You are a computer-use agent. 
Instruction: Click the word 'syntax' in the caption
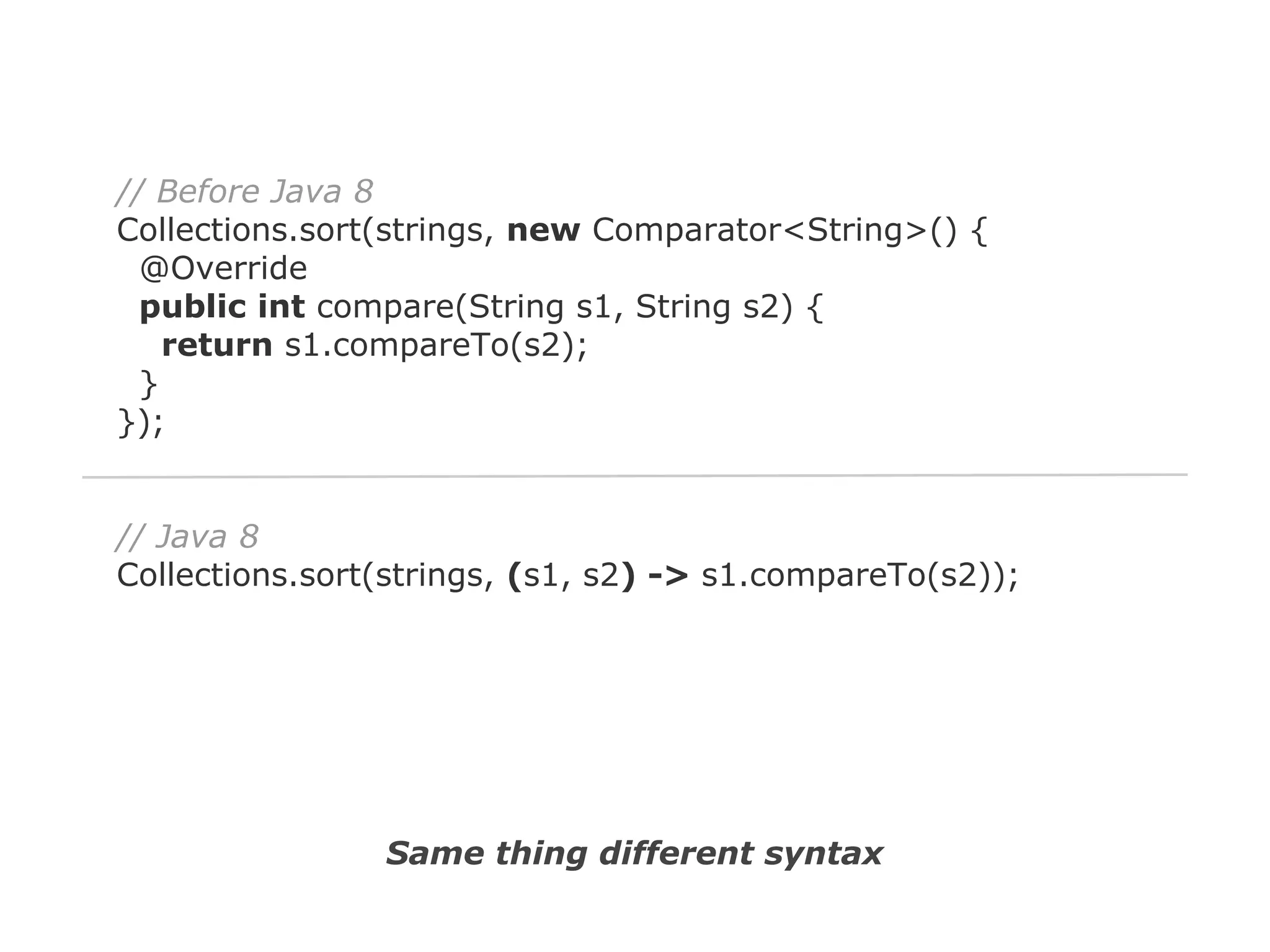pyautogui.click(x=824, y=855)
